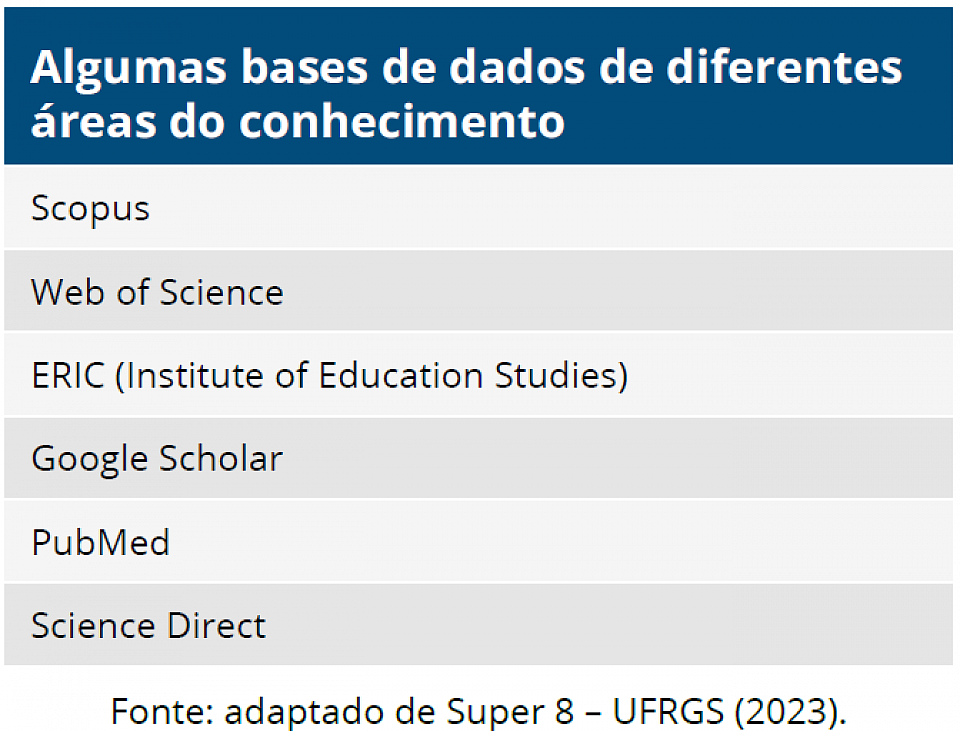960x731 pixels.
Task: Click the Web of Science text
Action: point(157,292)
